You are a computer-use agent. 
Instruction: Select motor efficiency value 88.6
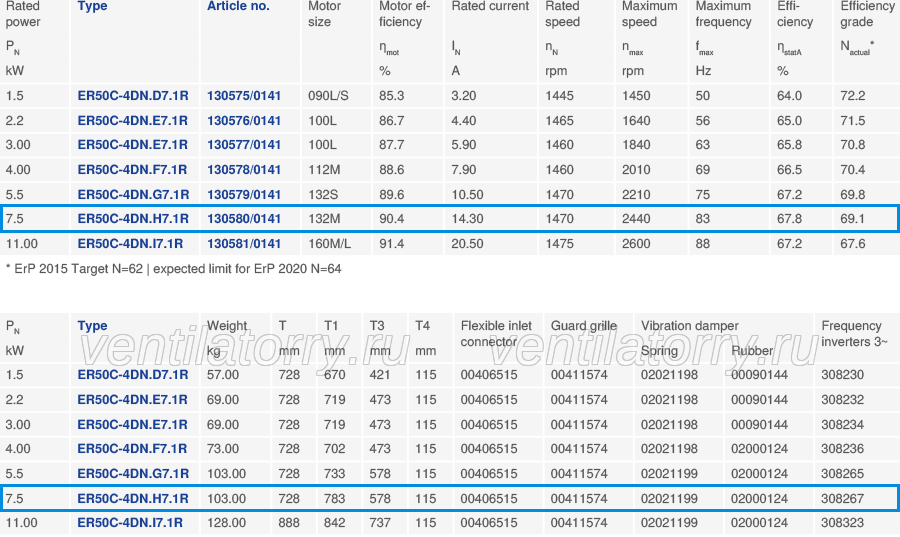tap(391, 170)
